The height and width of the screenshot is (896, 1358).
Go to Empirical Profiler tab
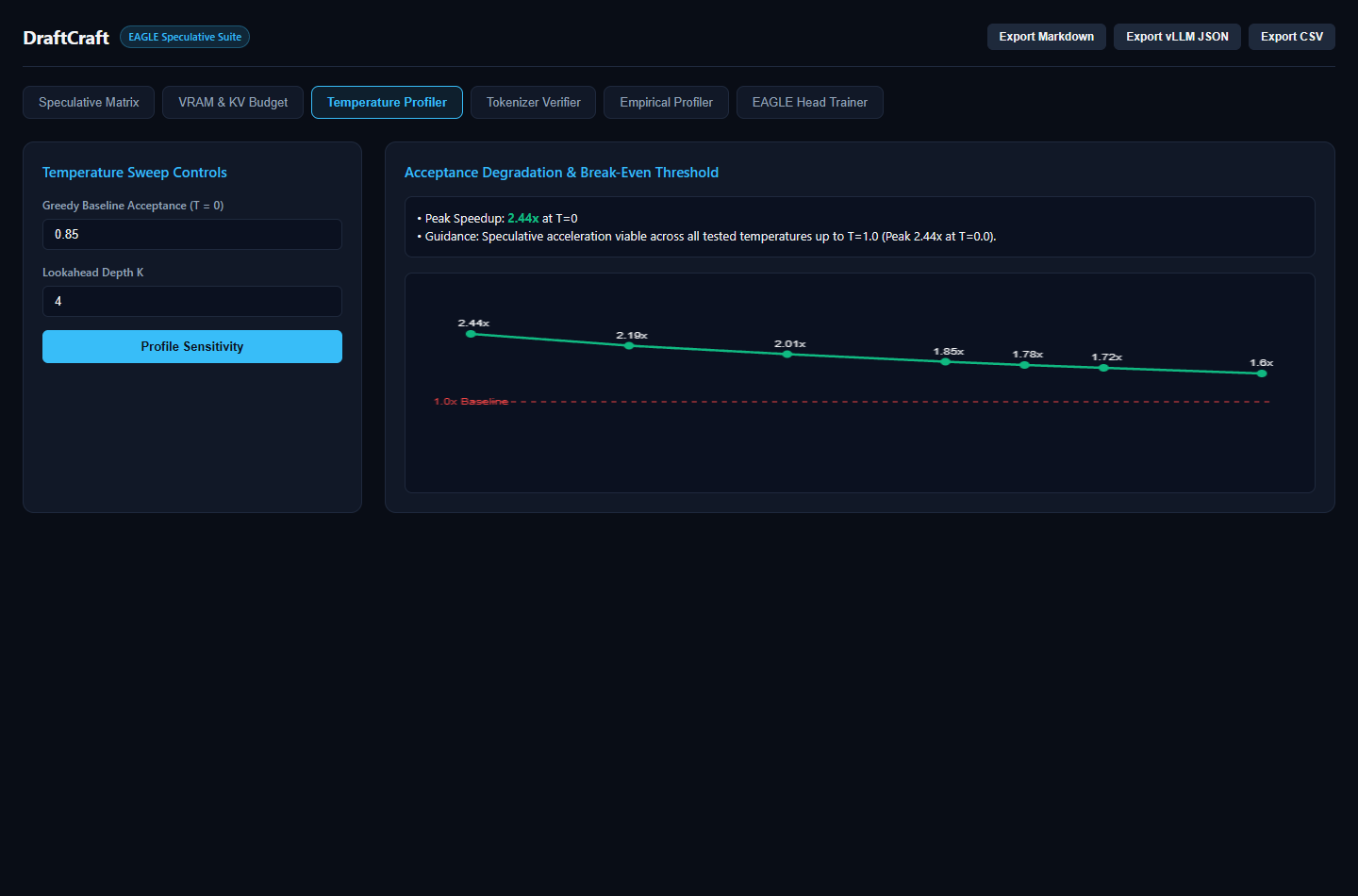click(666, 102)
